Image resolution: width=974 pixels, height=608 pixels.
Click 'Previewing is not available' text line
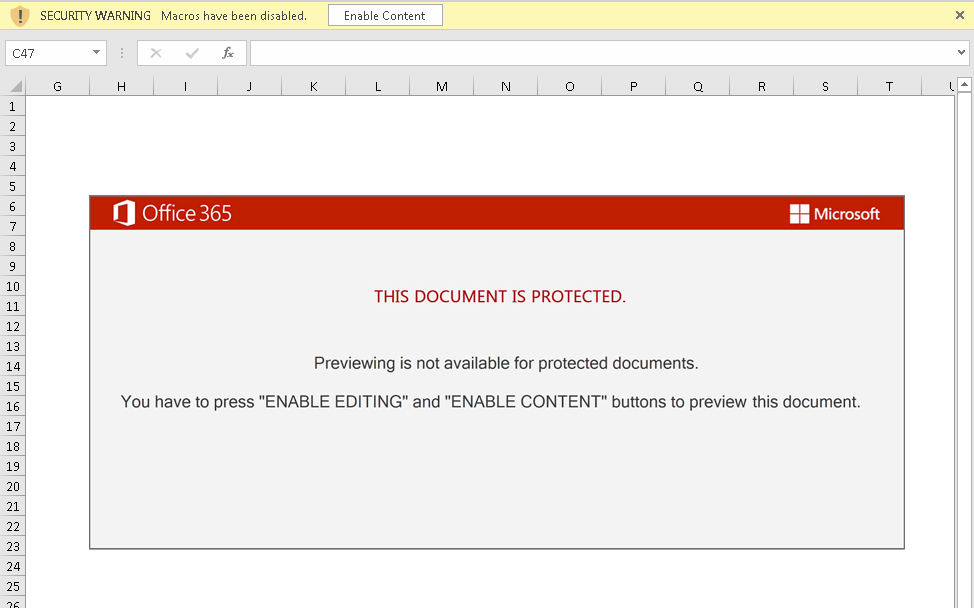pyautogui.click(x=506, y=363)
